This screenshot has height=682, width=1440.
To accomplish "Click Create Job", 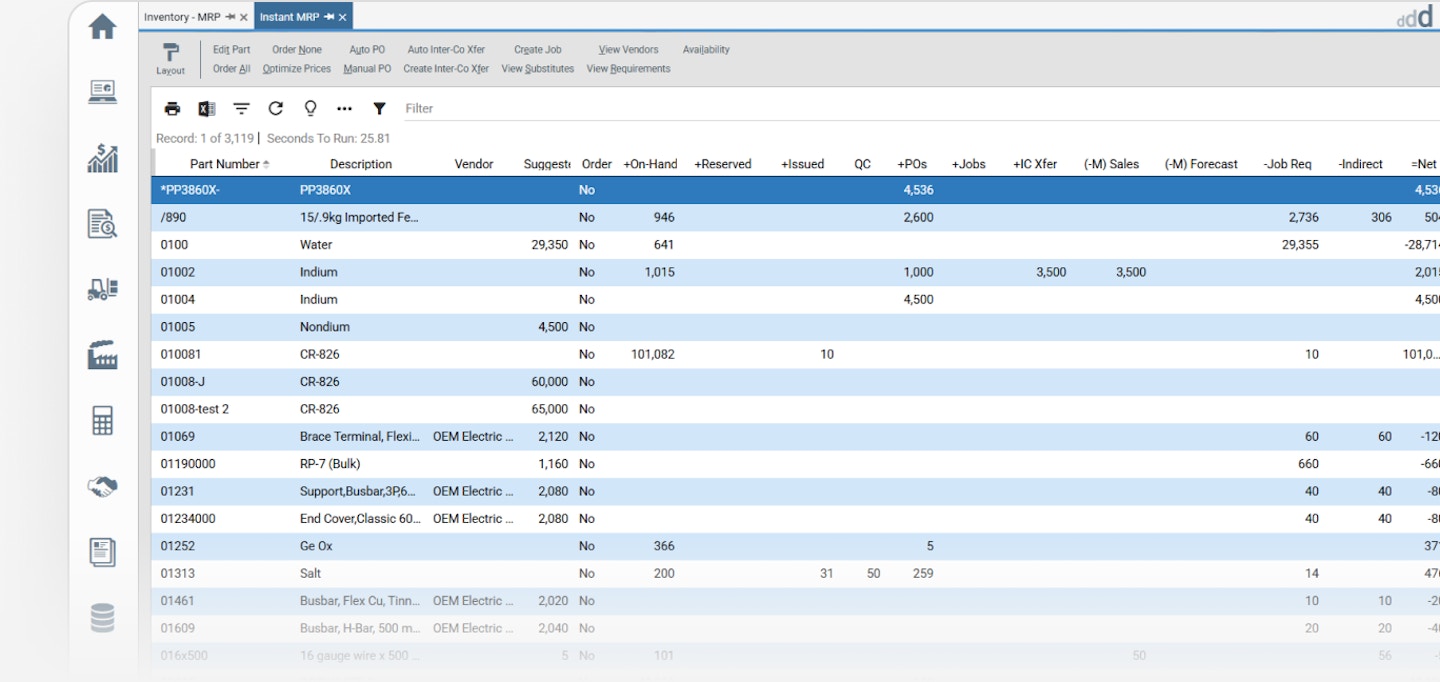I will click(538, 49).
